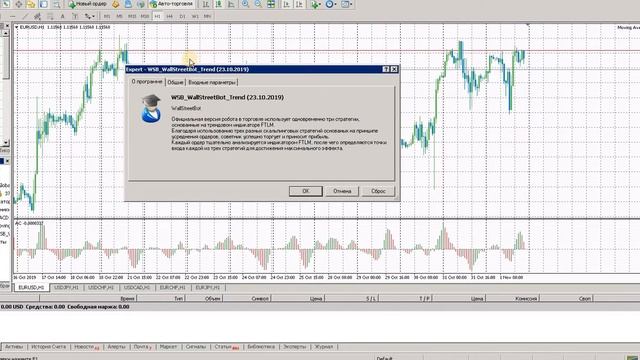640x360 pixels.
Task: Open the 'О программе' dialog tab
Action: (147, 82)
